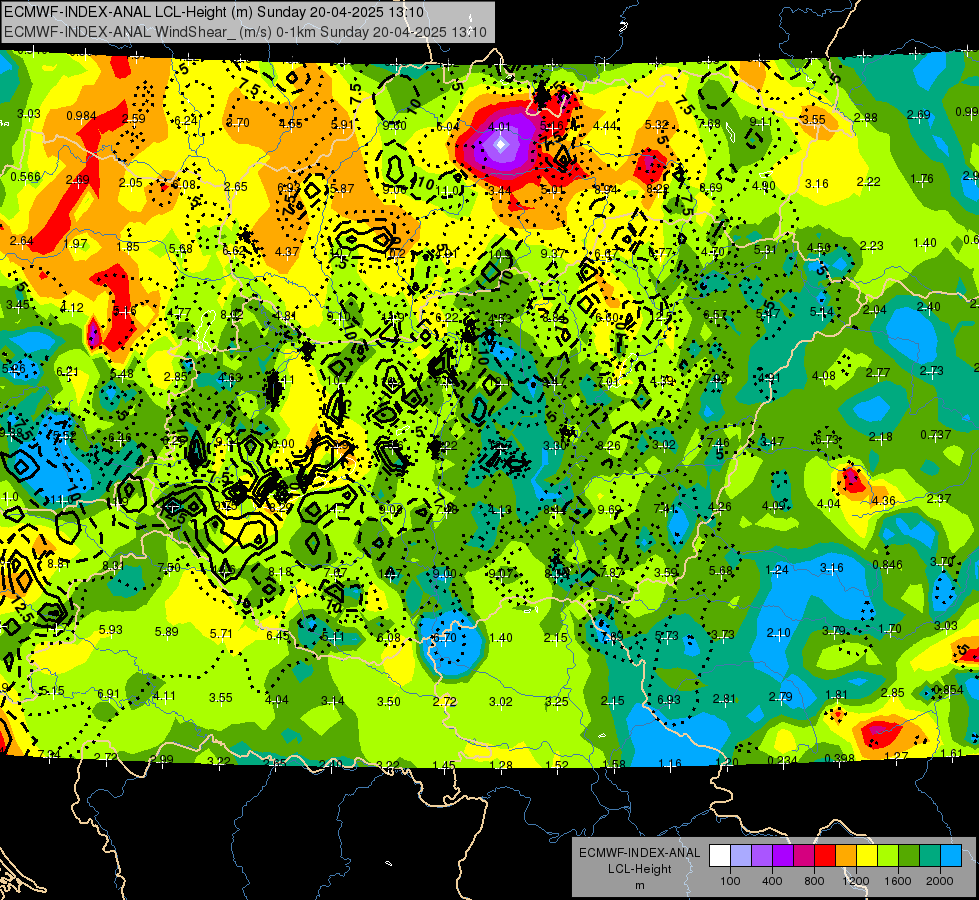Click the grid value 6.21

pos(67,372)
